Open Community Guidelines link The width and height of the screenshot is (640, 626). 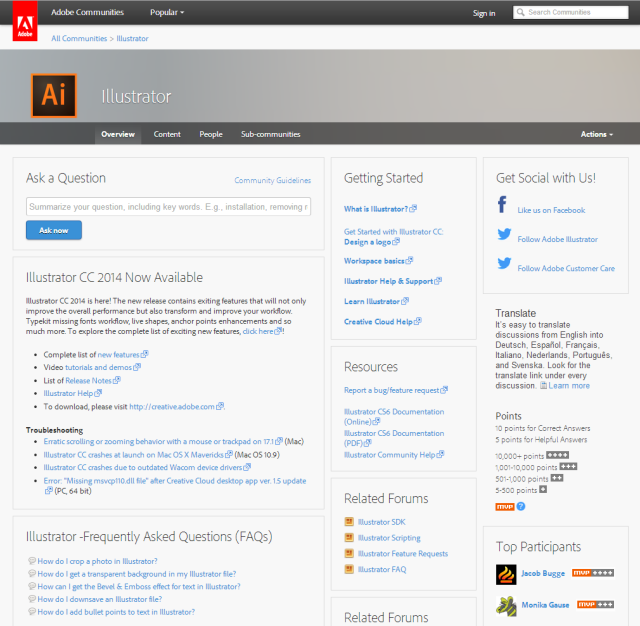point(273,180)
